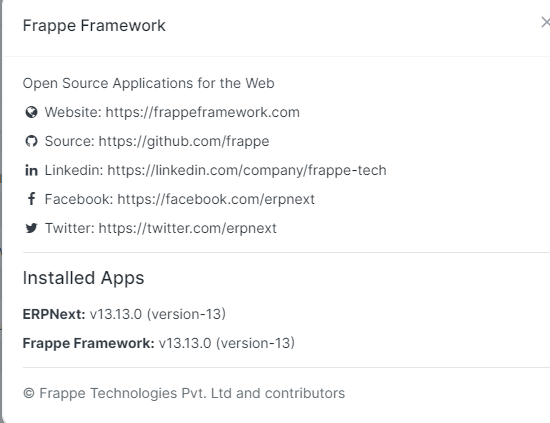The image size is (550, 423).
Task: Click the 'ERPNext:' app label
Action: click(x=54, y=314)
